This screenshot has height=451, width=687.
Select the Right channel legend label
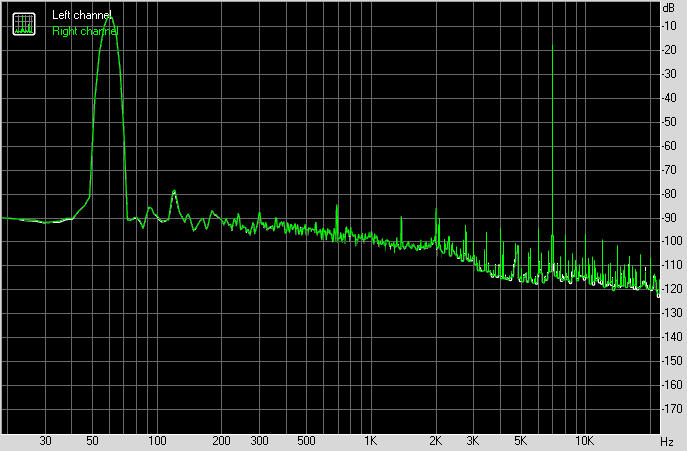click(x=85, y=31)
